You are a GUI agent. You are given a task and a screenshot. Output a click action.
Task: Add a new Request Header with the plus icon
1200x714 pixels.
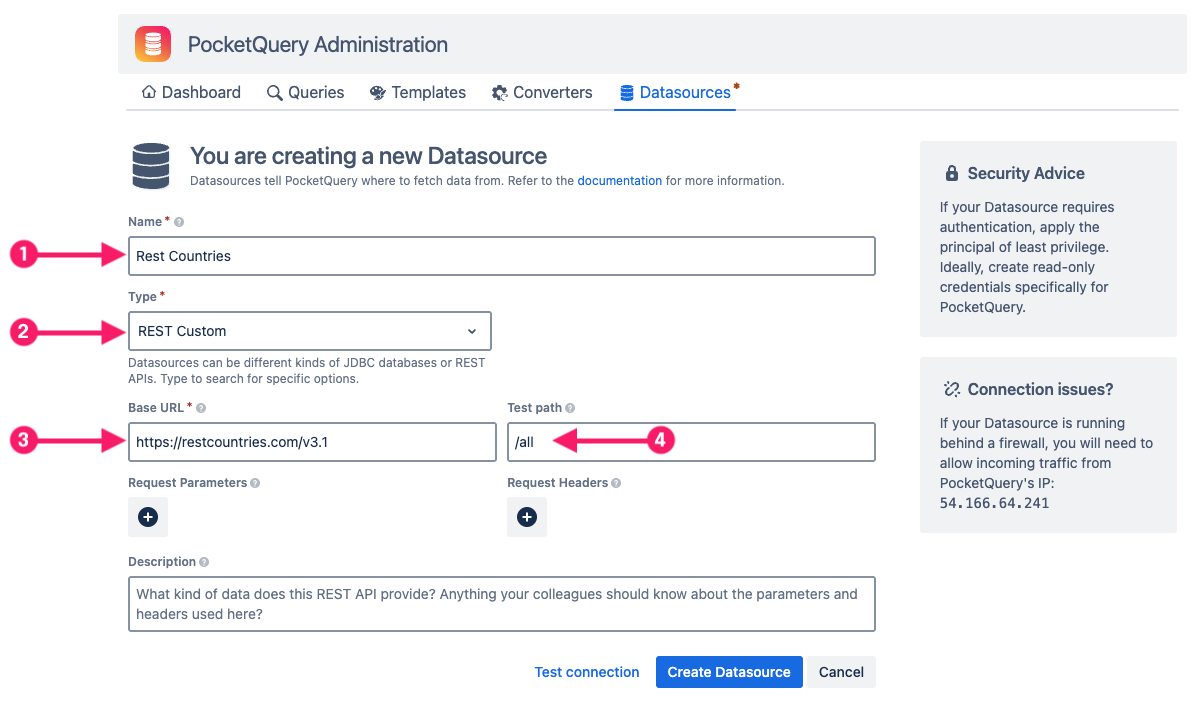(x=527, y=517)
